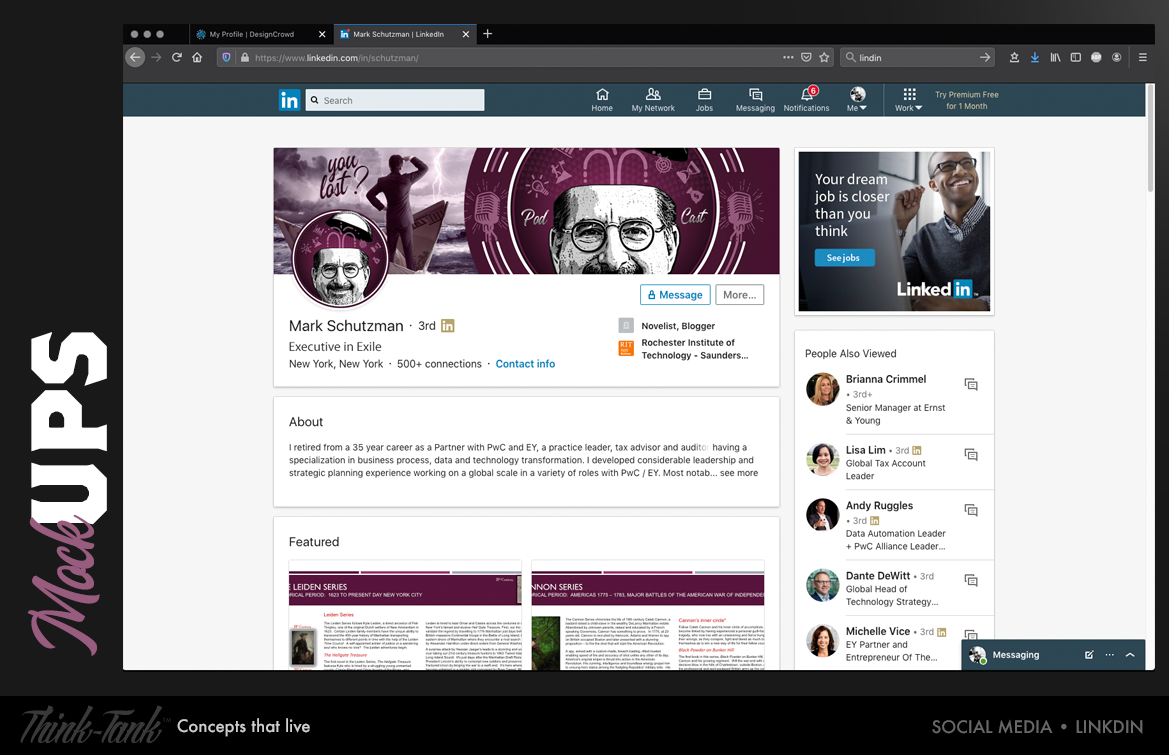Open the Firefox hamburger menu

pos(1142,57)
